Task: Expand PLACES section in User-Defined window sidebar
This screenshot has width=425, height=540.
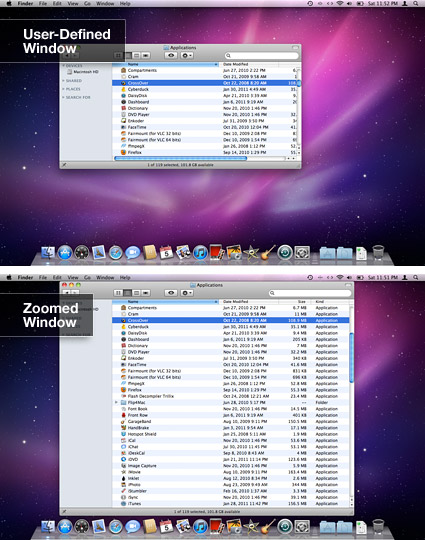Action: (64, 89)
